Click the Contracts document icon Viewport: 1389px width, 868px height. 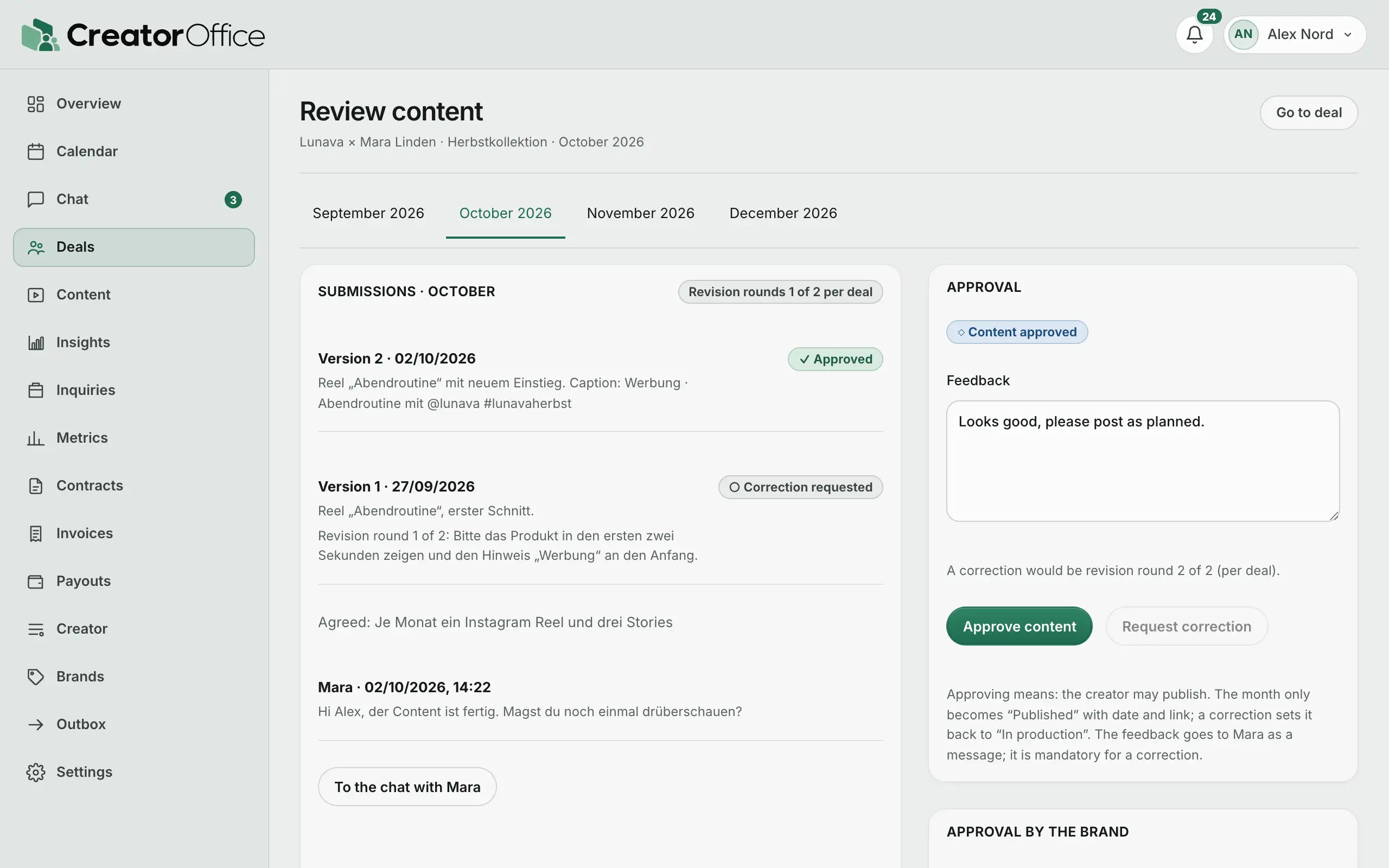tap(36, 486)
